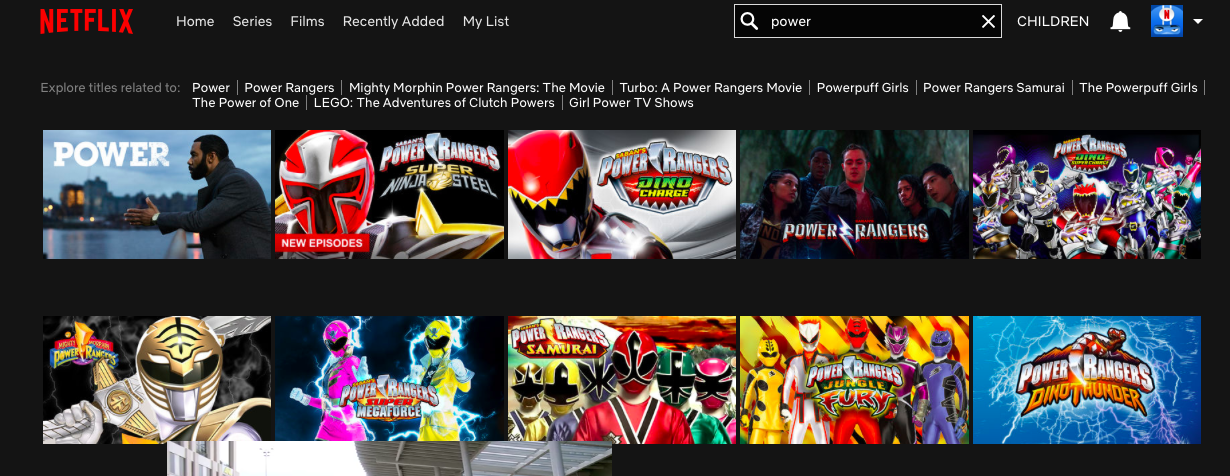
Task: Open "Turbo: A Power Rangers Movie" link
Action: [711, 88]
